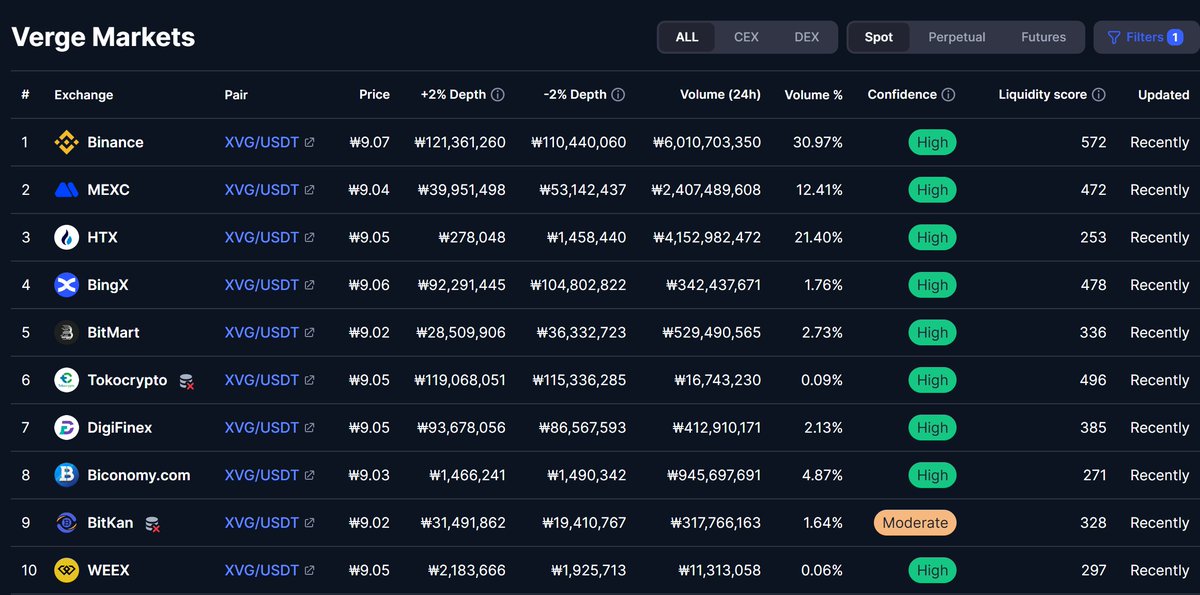
Task: Sort table by Volume (24h) column header
Action: (x=720, y=95)
